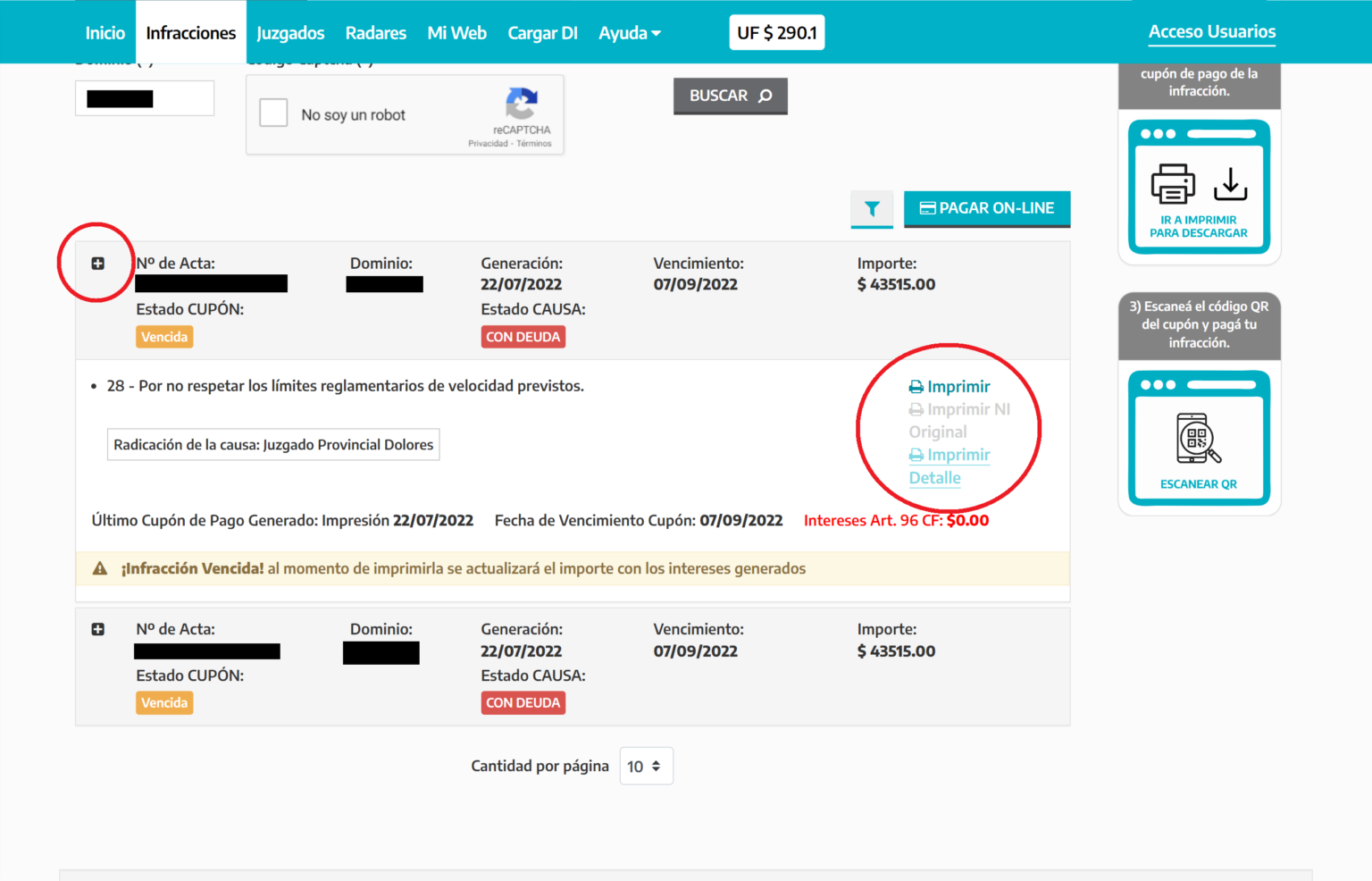Screen dimensions: 1372x881
Task: Open the filter funnel icon above results
Action: [872, 208]
